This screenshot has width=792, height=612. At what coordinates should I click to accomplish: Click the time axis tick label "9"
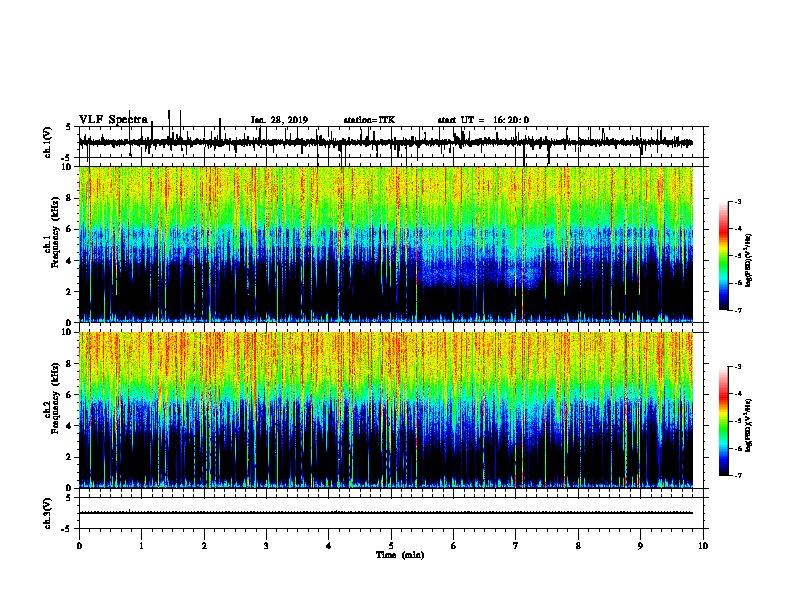(x=640, y=546)
